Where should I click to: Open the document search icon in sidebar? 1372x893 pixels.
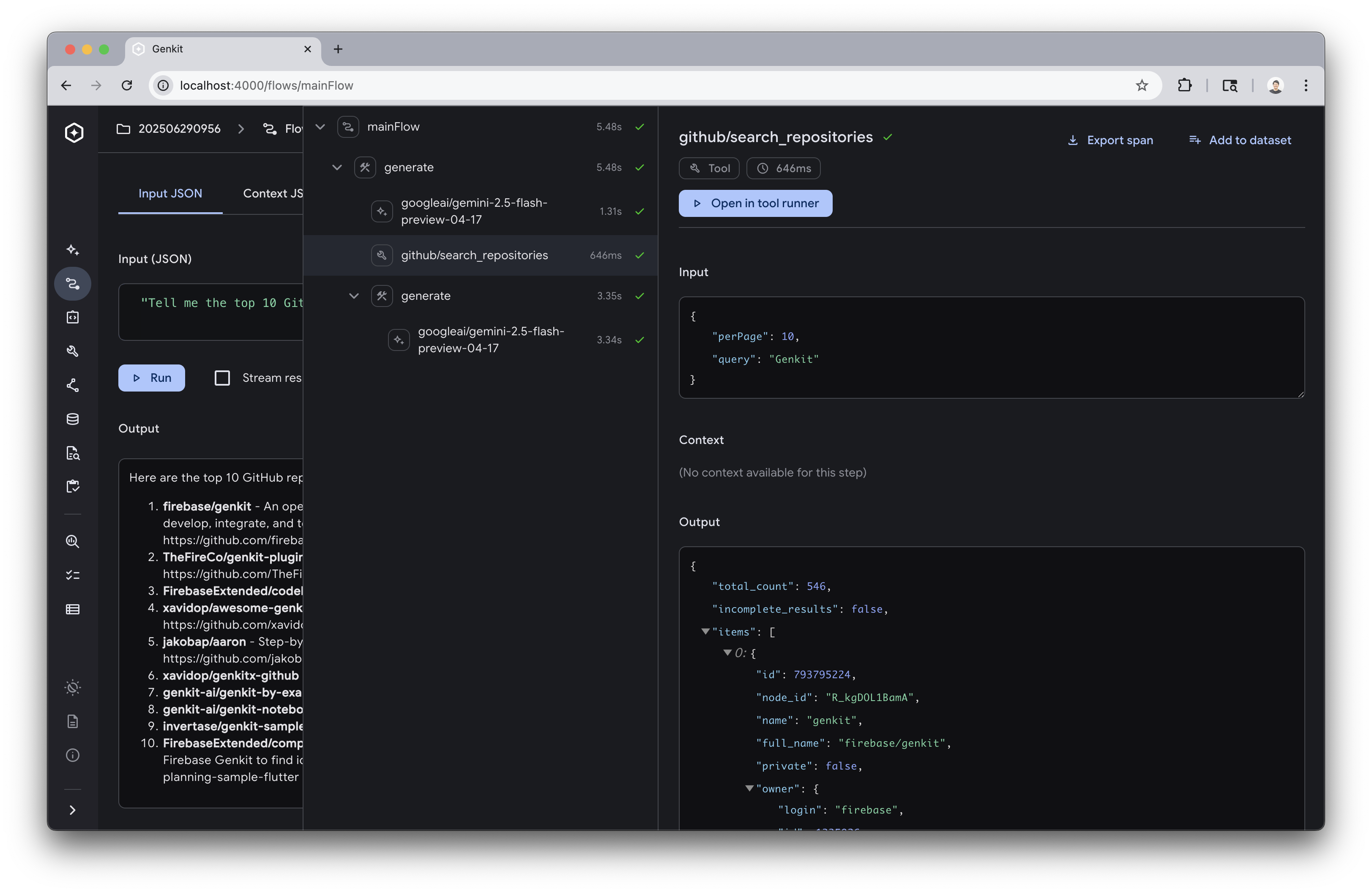coord(73,453)
